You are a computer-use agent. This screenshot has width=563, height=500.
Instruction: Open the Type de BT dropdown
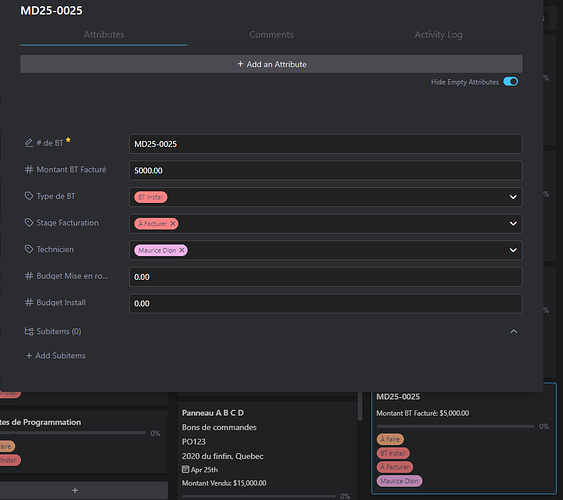point(513,197)
